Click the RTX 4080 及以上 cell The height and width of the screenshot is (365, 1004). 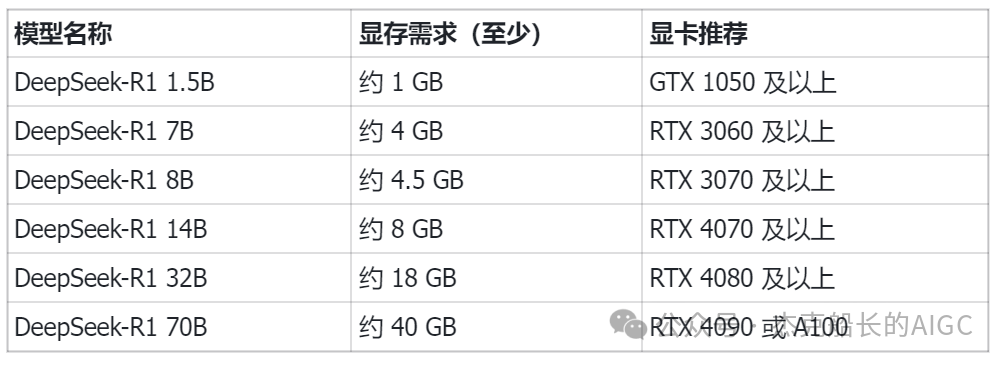pyautogui.click(x=815, y=278)
